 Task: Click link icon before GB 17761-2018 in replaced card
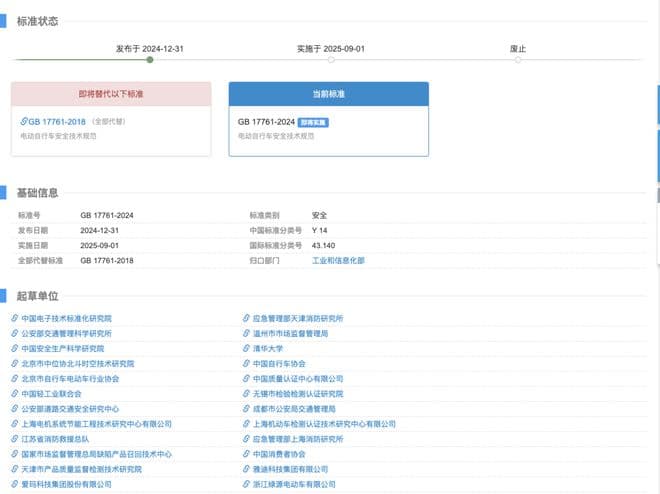click(x=24, y=121)
